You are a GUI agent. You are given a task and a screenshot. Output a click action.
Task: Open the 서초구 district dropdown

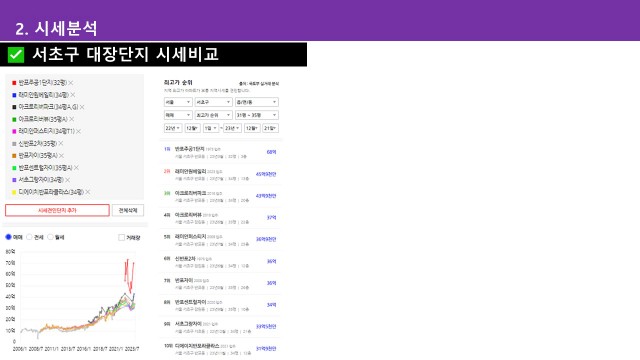[213, 102]
